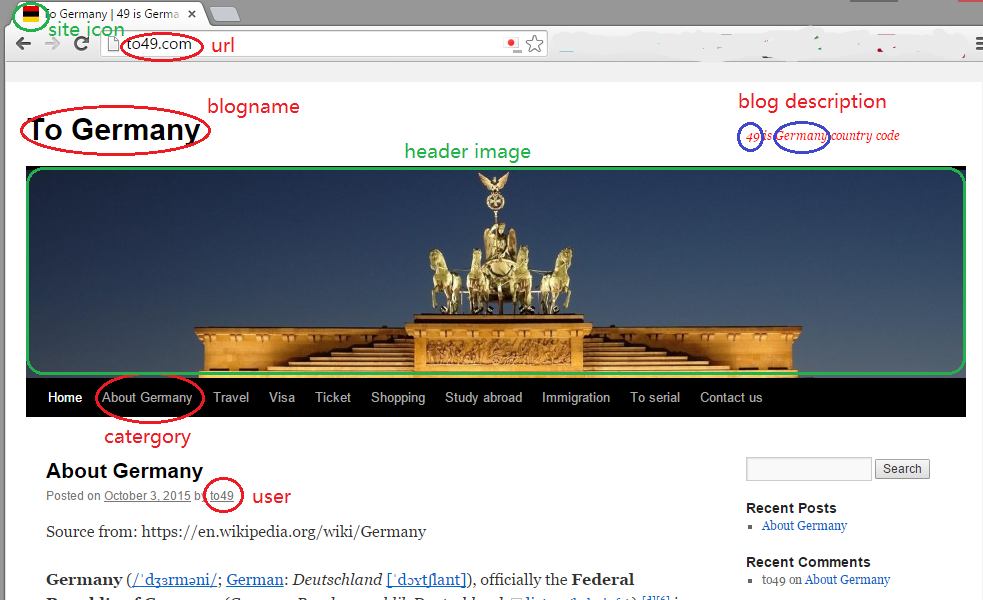The width and height of the screenshot is (983, 600).
Task: Open the Chrome hamburger menu
Action: click(x=978, y=44)
